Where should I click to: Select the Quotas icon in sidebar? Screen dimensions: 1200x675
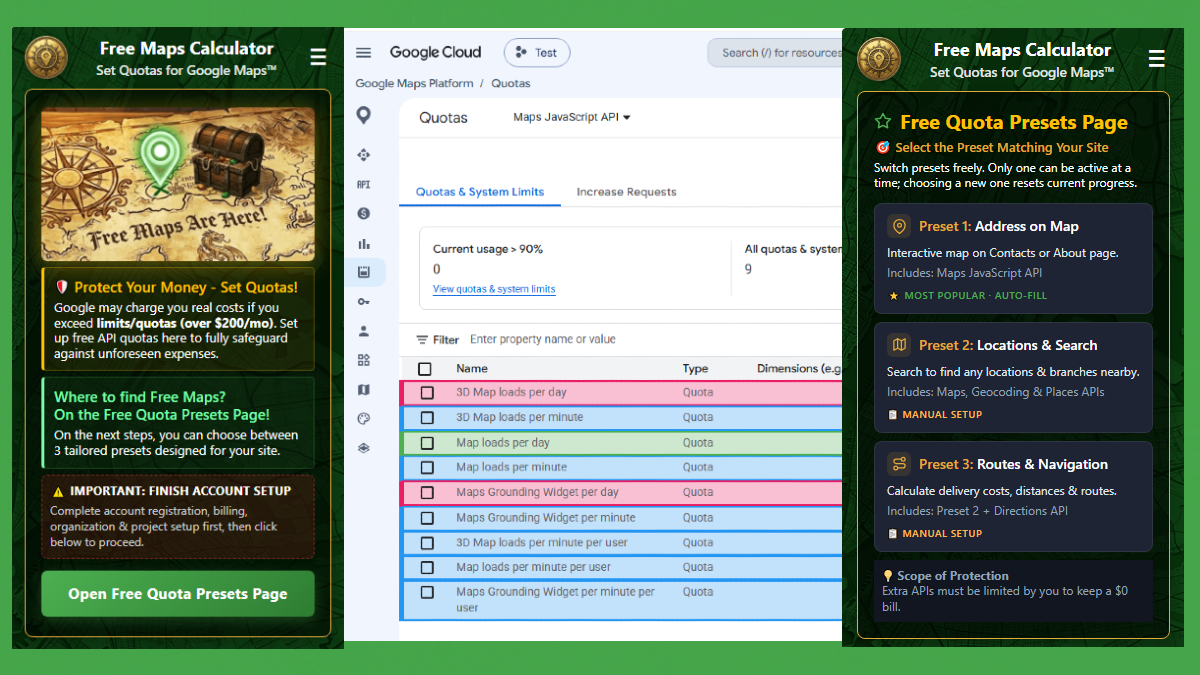(x=363, y=272)
